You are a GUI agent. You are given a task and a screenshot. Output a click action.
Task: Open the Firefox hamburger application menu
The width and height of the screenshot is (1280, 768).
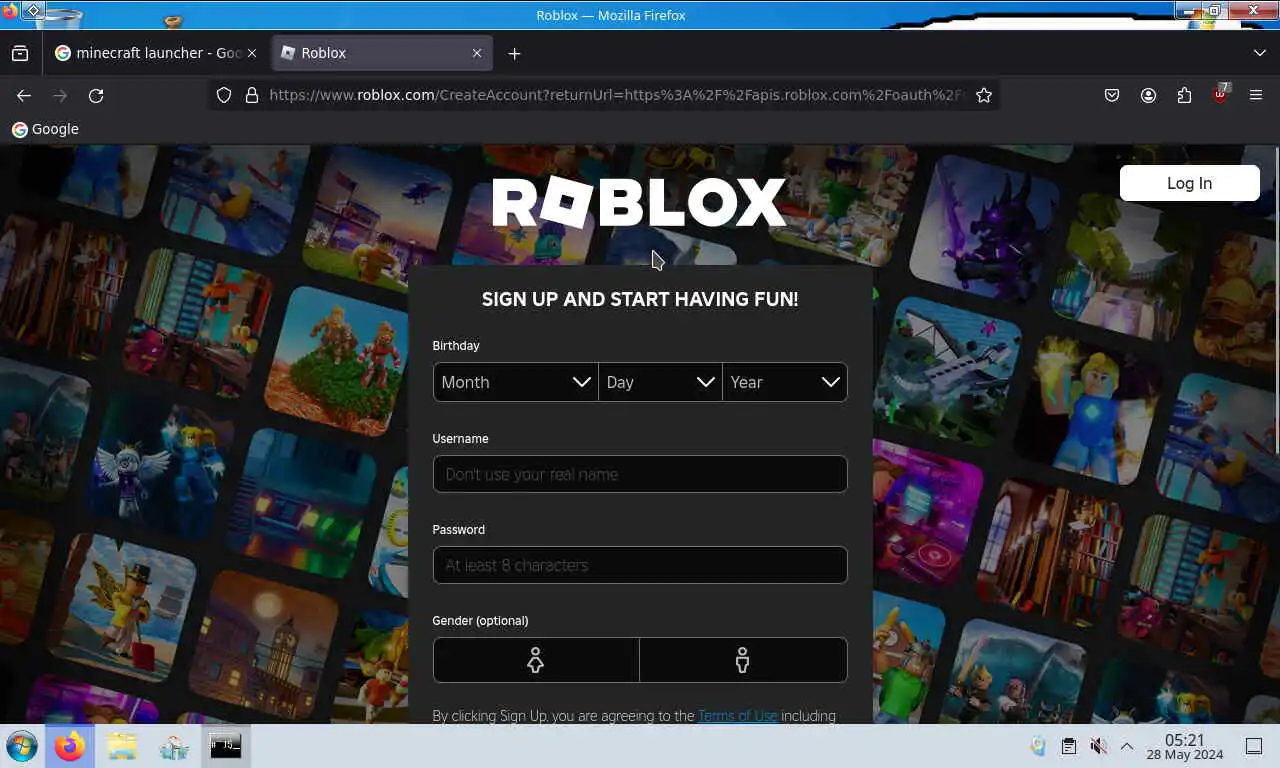click(x=1256, y=95)
